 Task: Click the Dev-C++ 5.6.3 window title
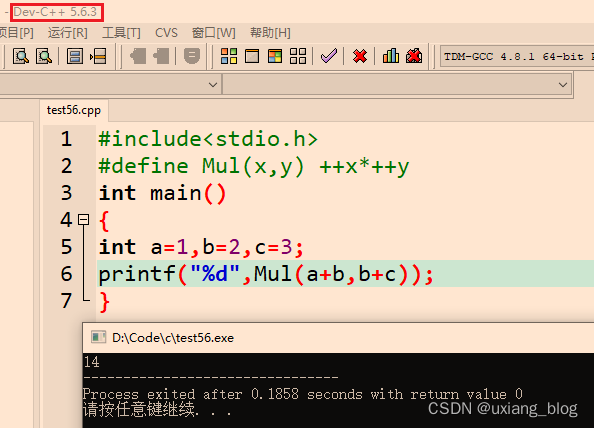pos(55,12)
